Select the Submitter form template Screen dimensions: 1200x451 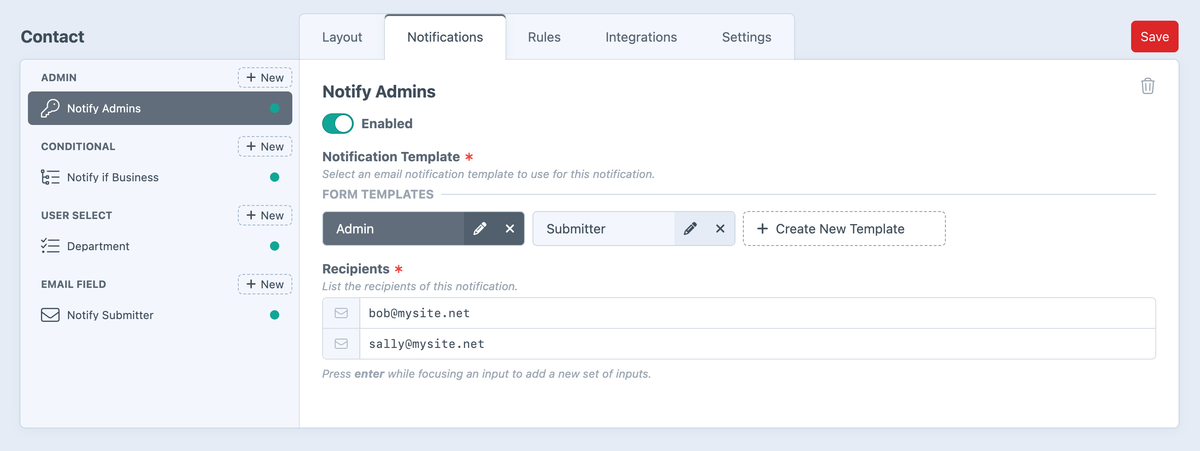[x=604, y=229]
